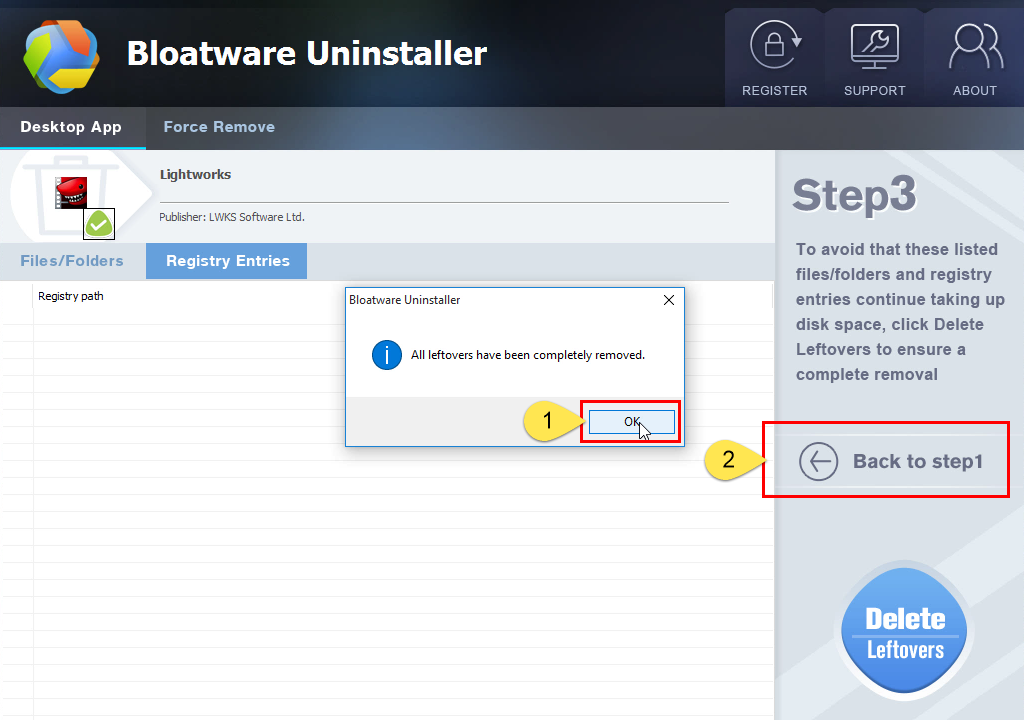This screenshot has height=720, width=1024.
Task: Click the Delete Leftovers button
Action: [904, 631]
